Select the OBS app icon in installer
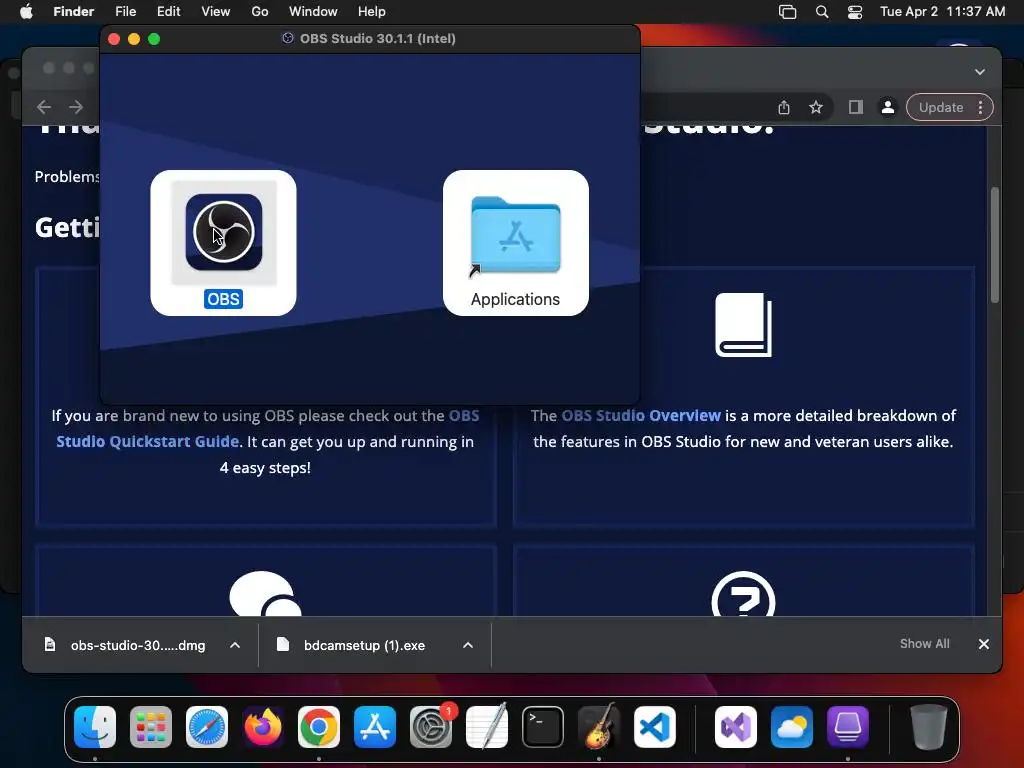 click(223, 232)
